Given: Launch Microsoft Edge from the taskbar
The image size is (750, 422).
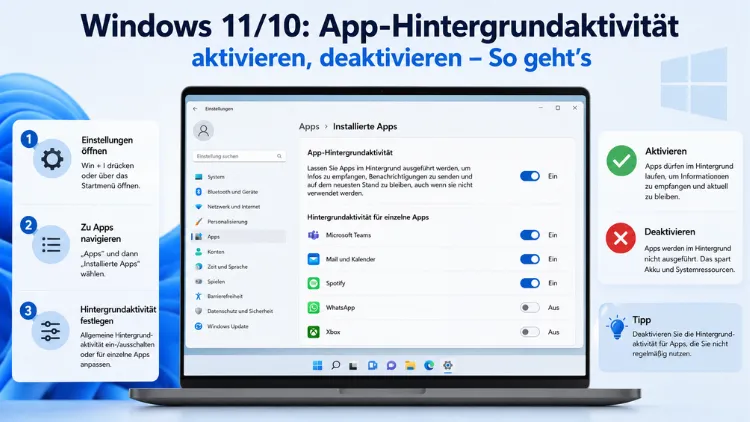Looking at the screenshot, I should [x=429, y=366].
